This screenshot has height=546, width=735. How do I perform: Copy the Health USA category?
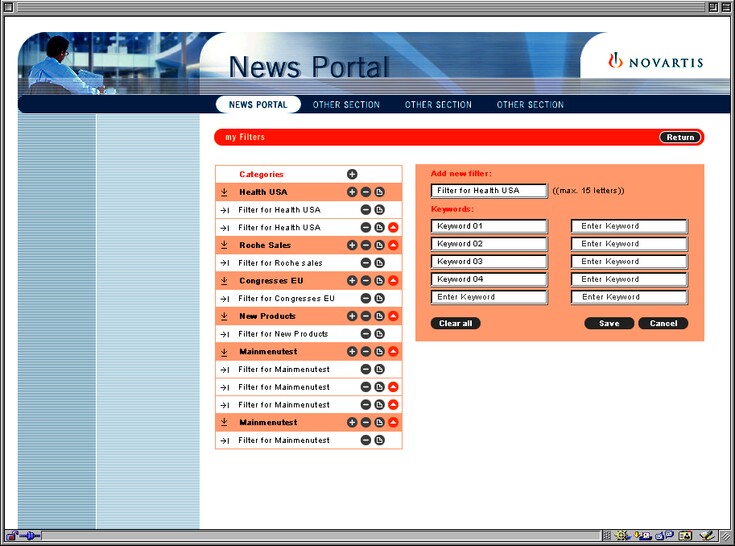point(379,192)
